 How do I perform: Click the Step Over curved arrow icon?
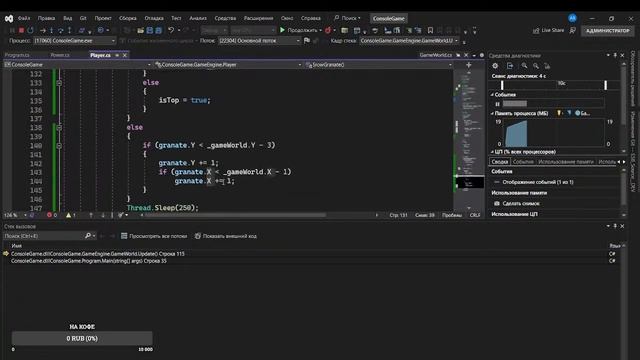(x=60, y=30)
